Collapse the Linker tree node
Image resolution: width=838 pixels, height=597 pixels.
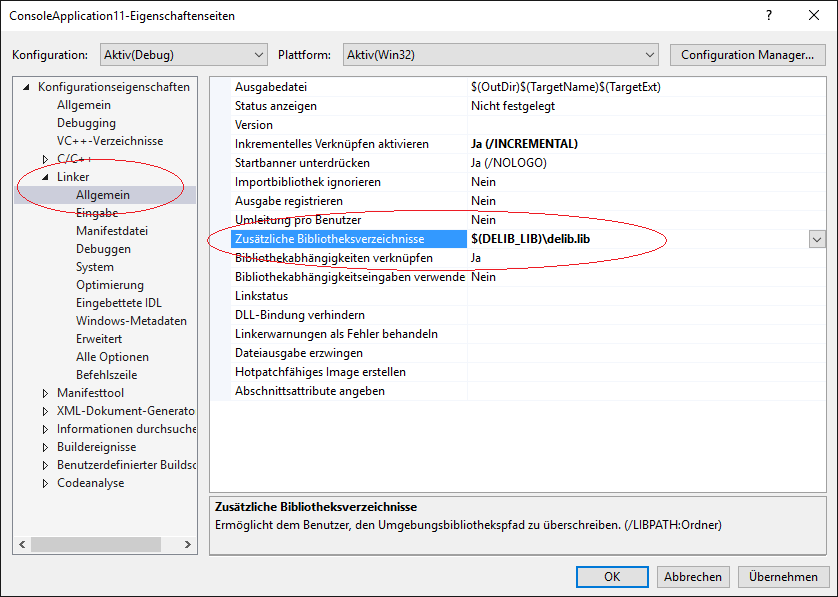(x=45, y=177)
